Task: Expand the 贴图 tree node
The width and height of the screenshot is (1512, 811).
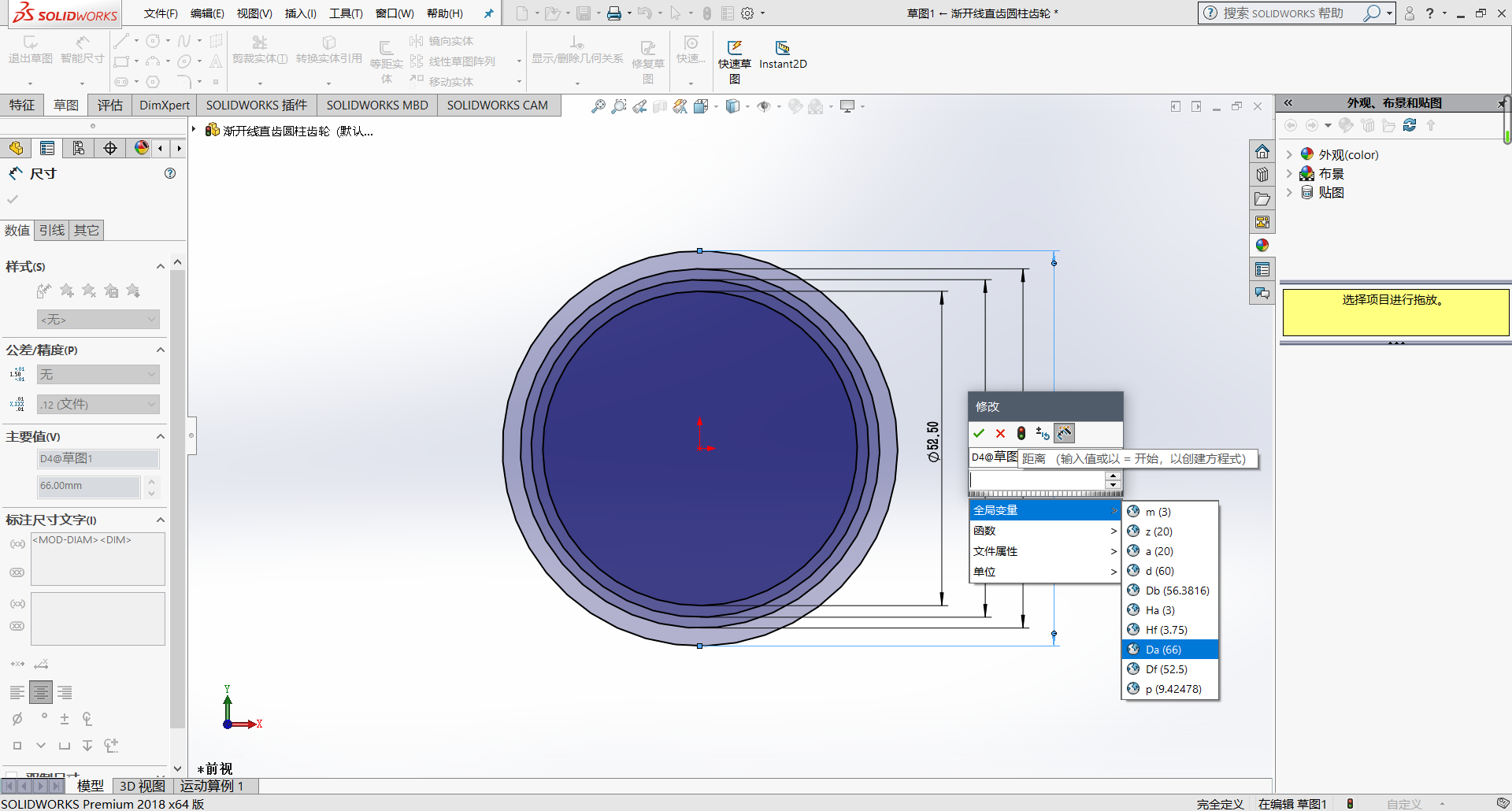Action: (x=1289, y=192)
